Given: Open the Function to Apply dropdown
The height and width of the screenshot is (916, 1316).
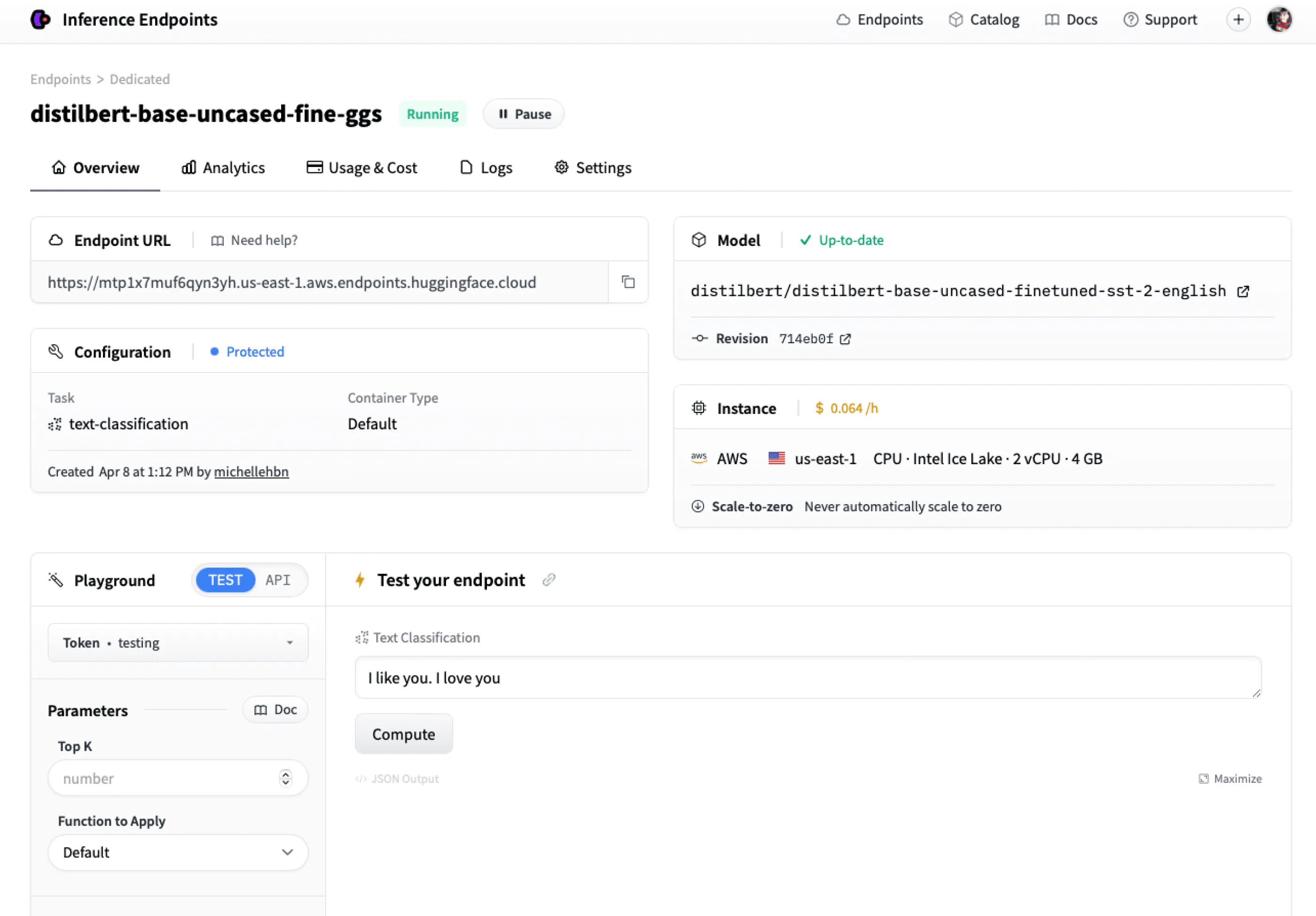Looking at the screenshot, I should point(177,853).
